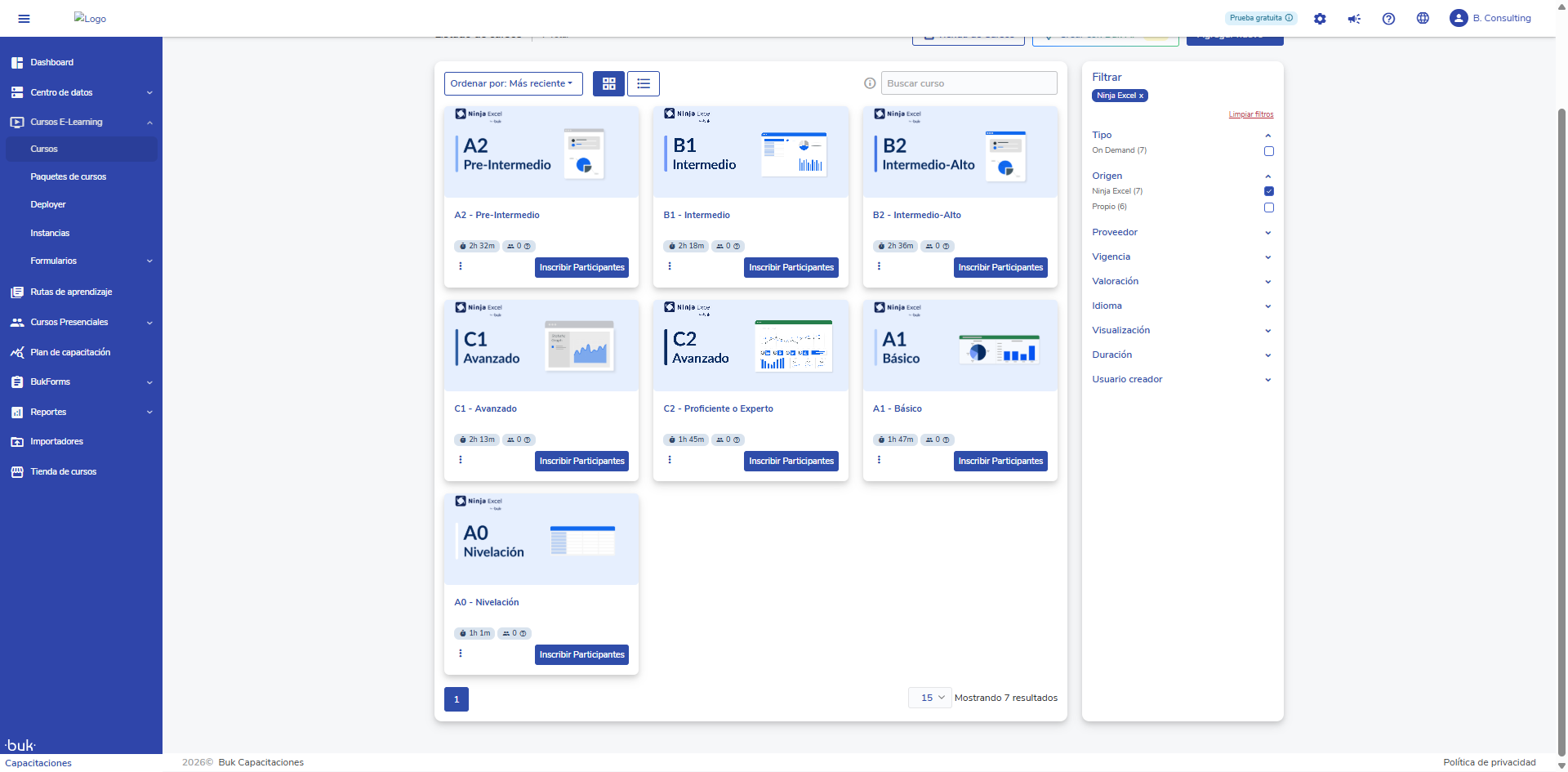Click the Limpiar filtros link
The image size is (1568, 772).
1250,114
